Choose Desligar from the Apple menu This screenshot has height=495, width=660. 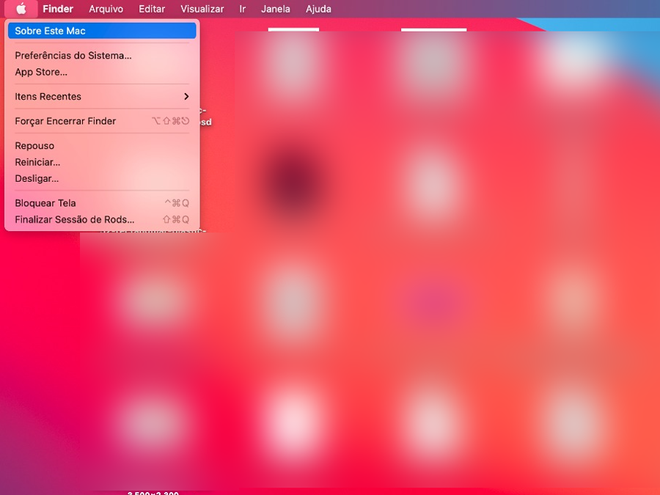[102, 178]
